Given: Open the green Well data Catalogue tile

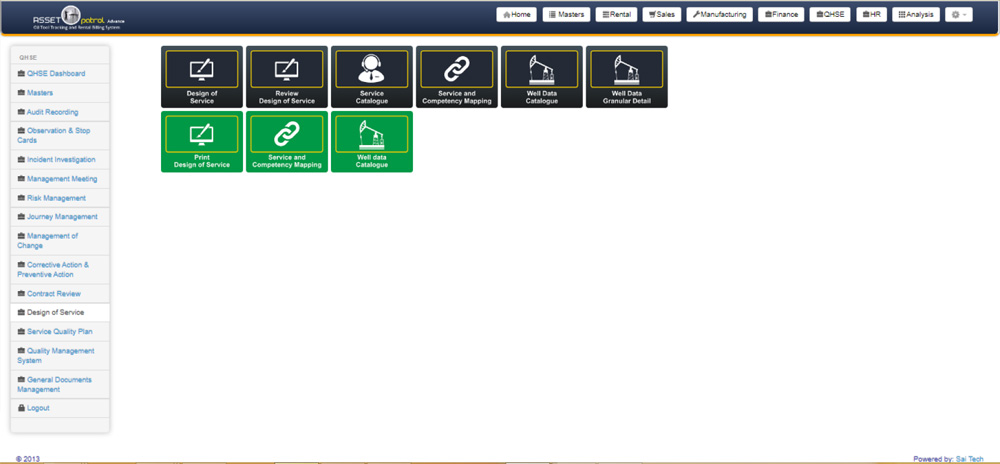Looking at the screenshot, I should (371, 141).
